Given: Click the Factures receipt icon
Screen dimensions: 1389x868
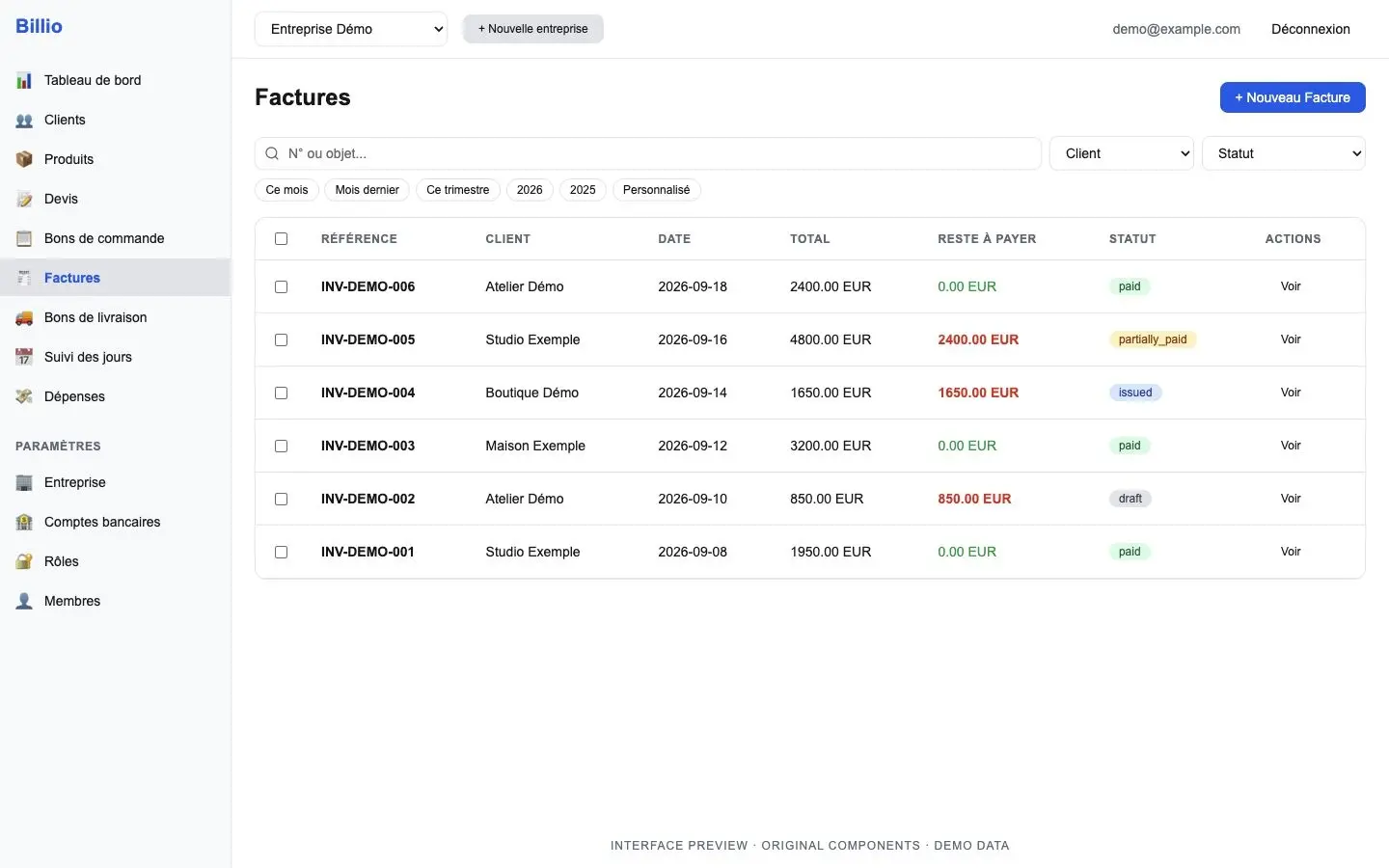Looking at the screenshot, I should 24,279.
